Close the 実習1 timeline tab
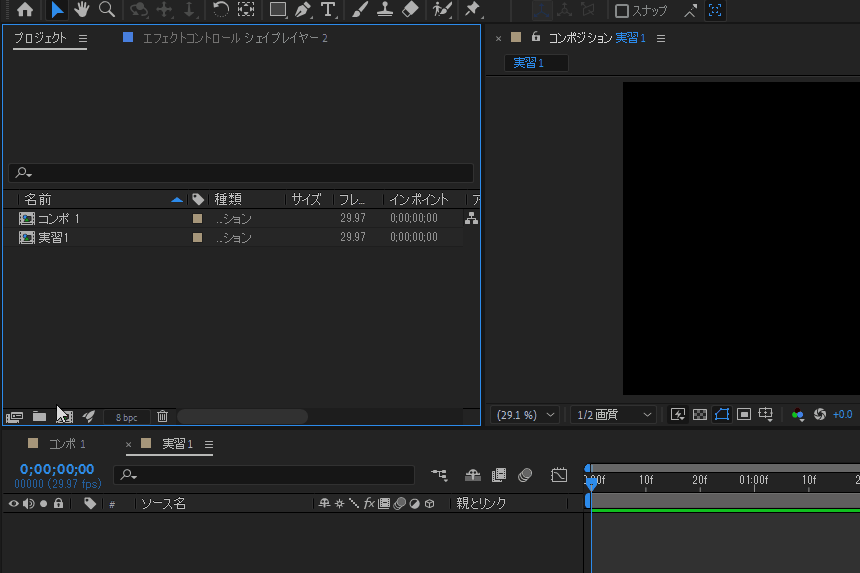 point(128,444)
